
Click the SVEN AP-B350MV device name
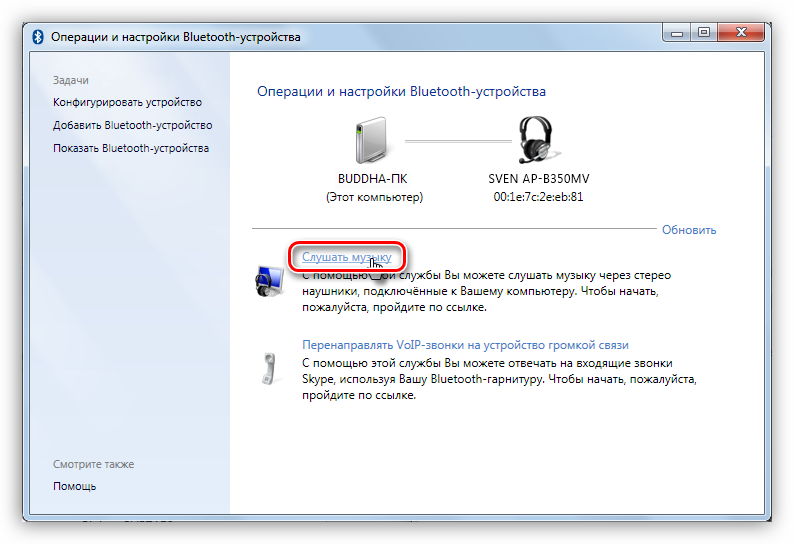538,178
